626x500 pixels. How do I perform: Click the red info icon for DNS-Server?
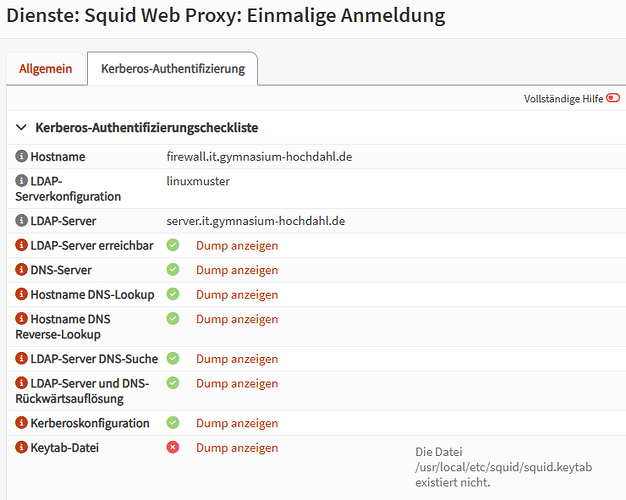22,270
